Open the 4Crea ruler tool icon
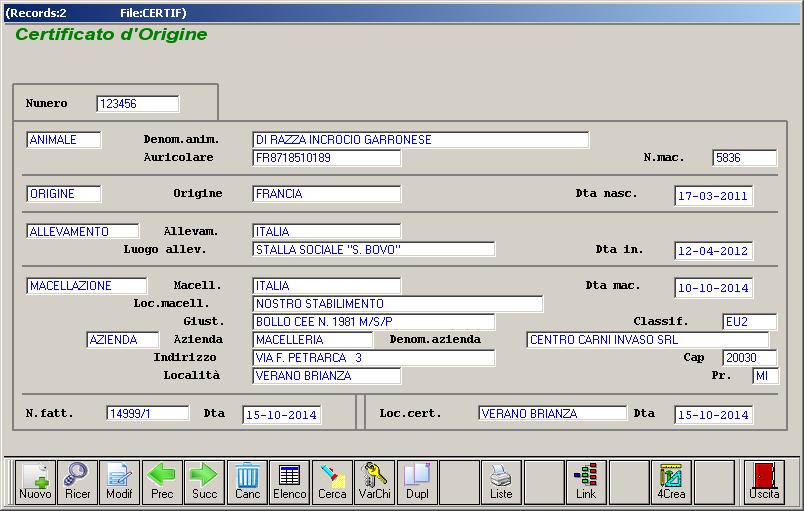 (671, 482)
